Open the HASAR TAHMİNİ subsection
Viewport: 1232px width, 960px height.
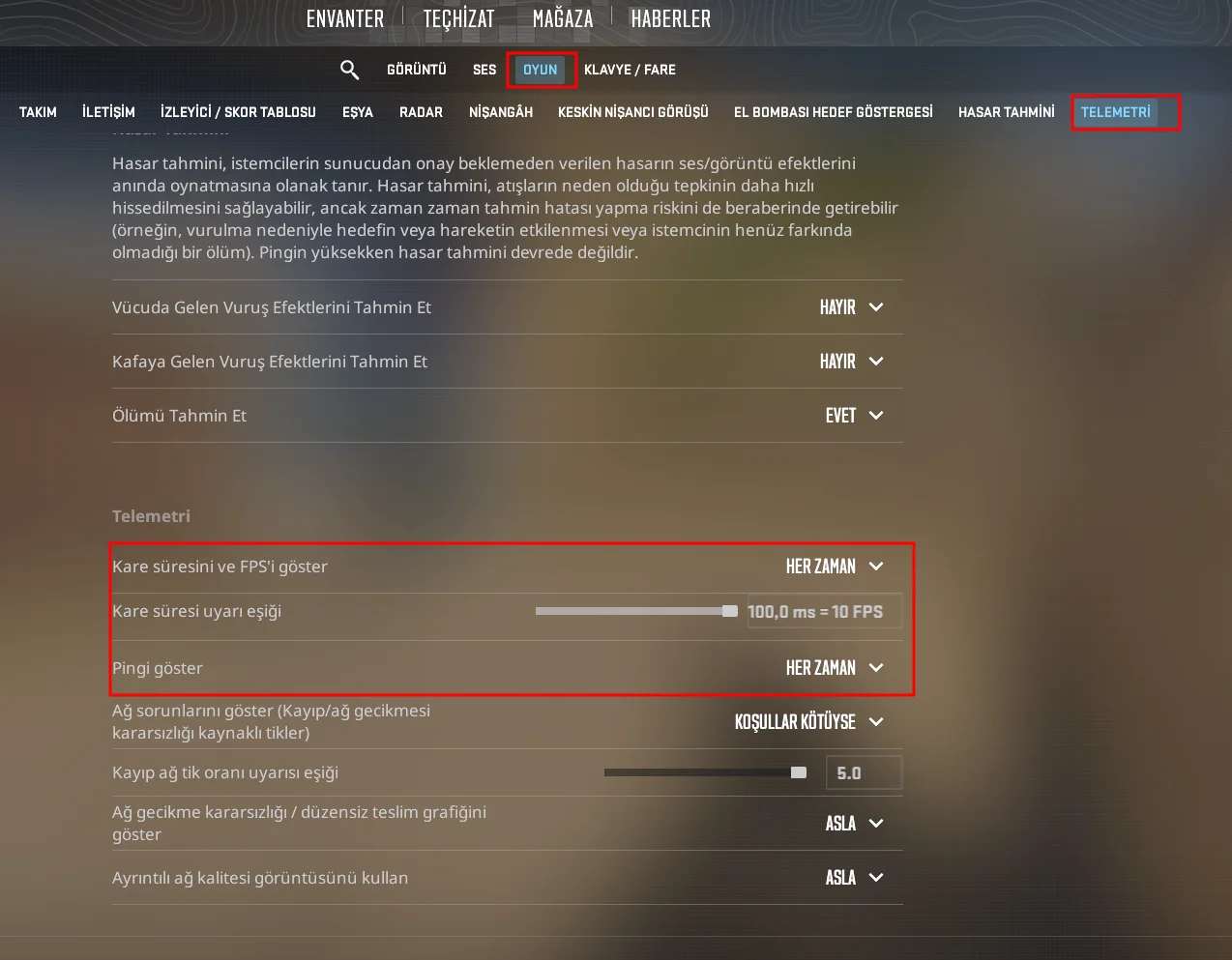1007,112
